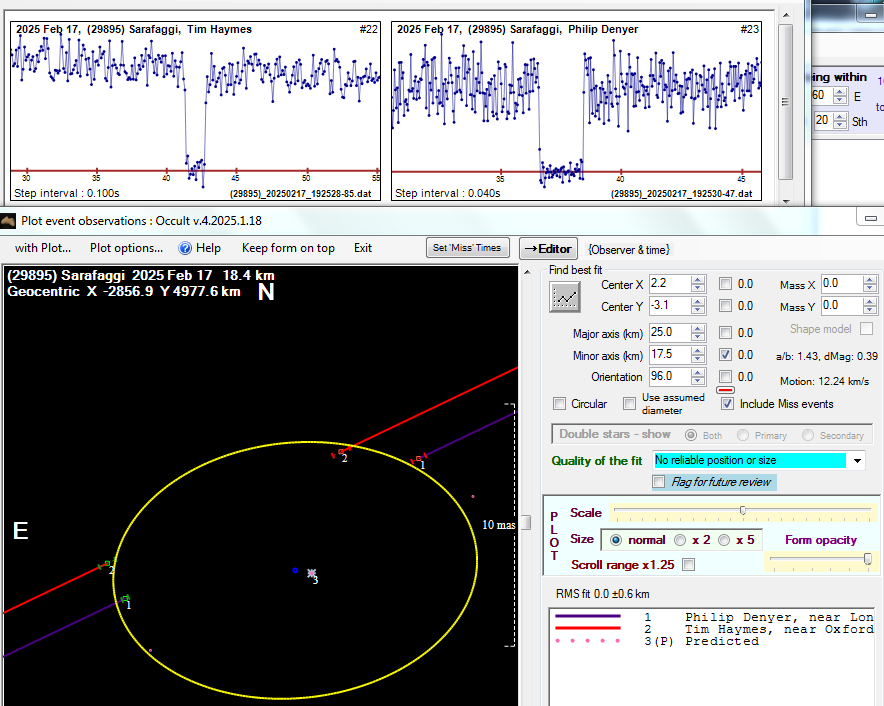This screenshot has height=706, width=884.
Task: Click the pink predicted center marker on plot
Action: (x=312, y=574)
